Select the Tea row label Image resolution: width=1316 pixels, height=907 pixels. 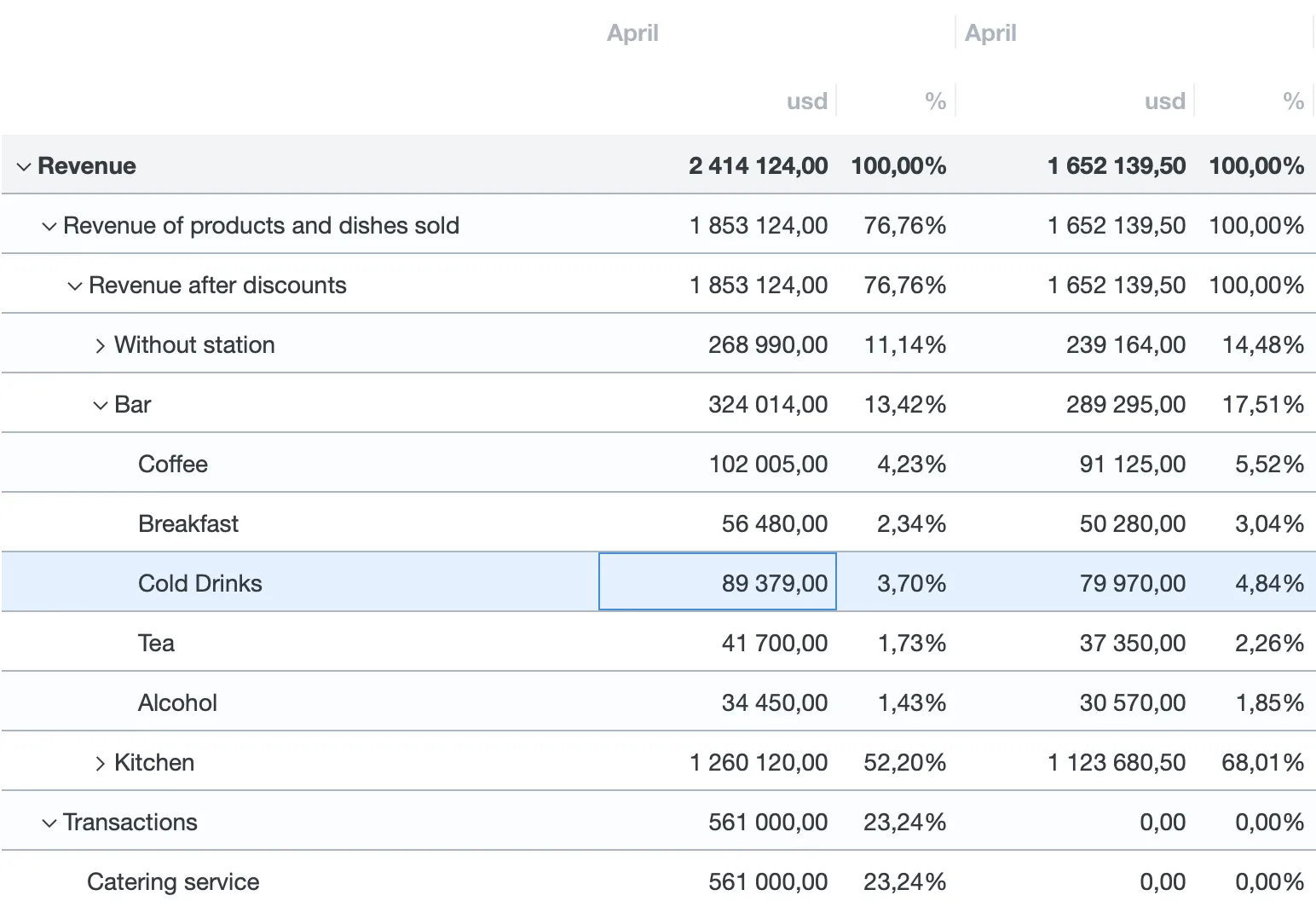(x=156, y=644)
